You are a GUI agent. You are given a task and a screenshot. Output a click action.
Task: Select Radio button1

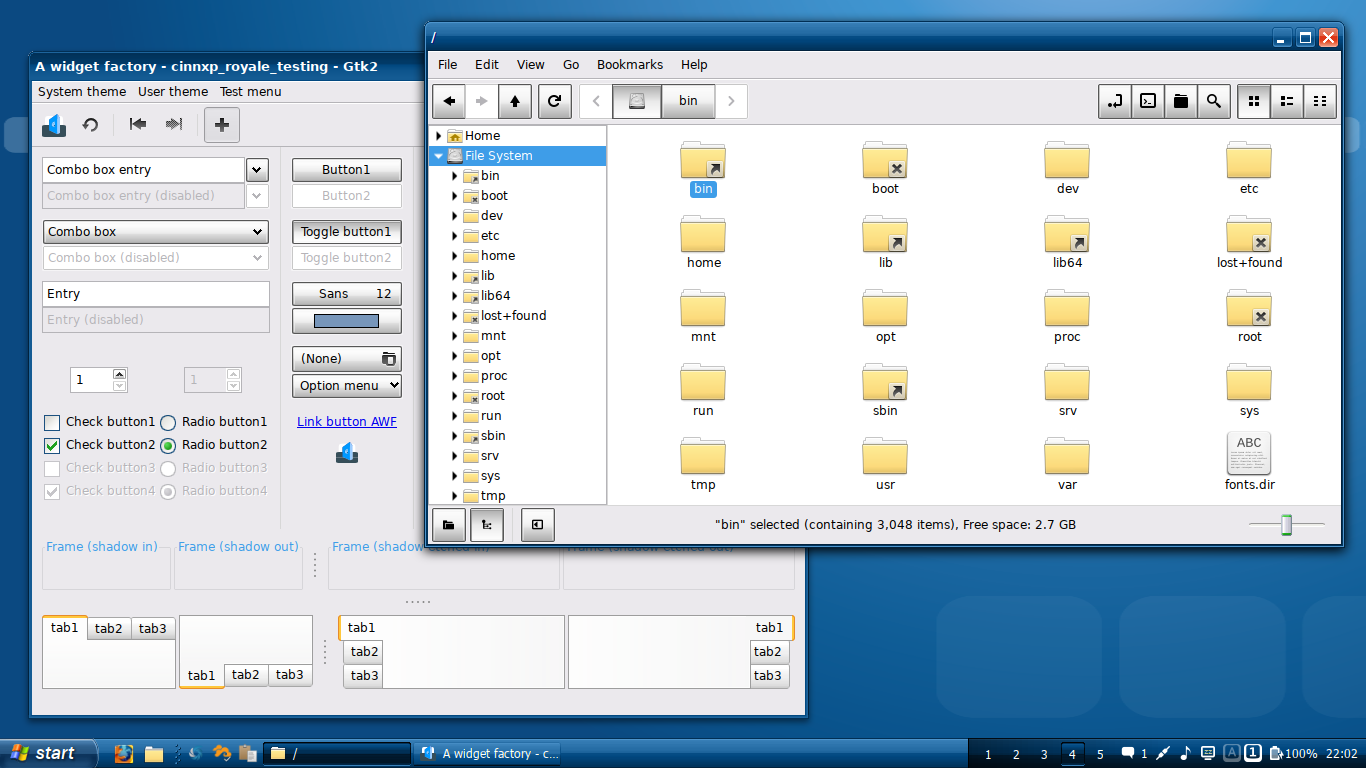[168, 422]
